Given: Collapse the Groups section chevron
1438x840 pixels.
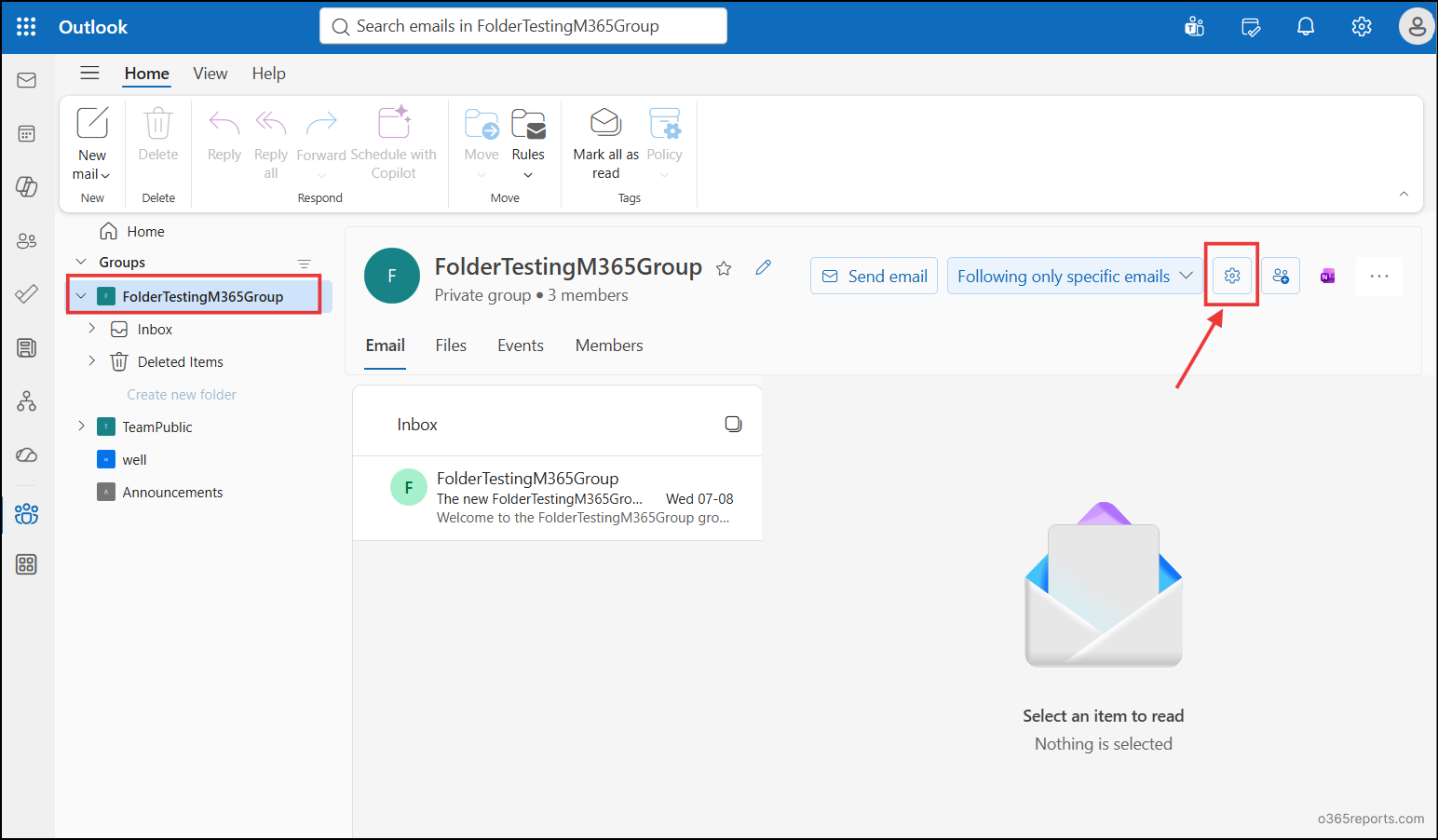Looking at the screenshot, I should 81,262.
